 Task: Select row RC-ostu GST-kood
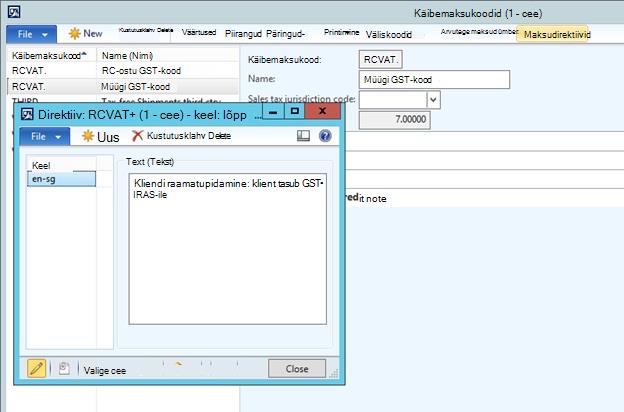click(123, 71)
